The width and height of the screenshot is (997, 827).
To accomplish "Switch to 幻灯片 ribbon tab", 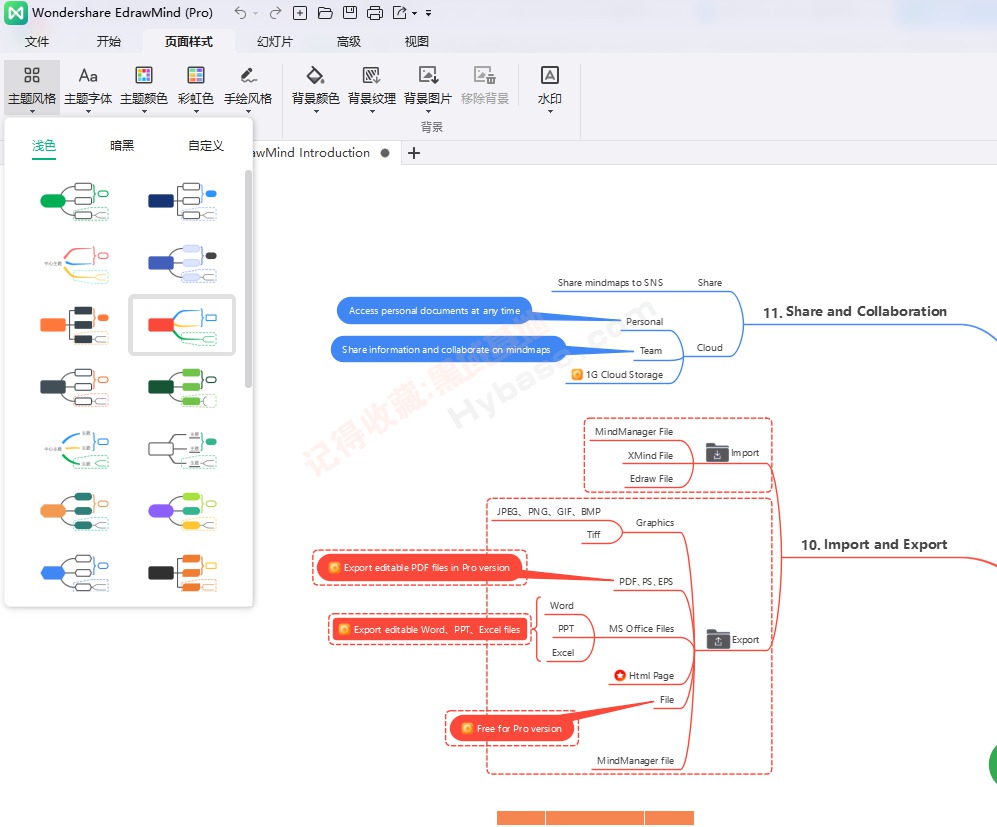I will click(275, 41).
